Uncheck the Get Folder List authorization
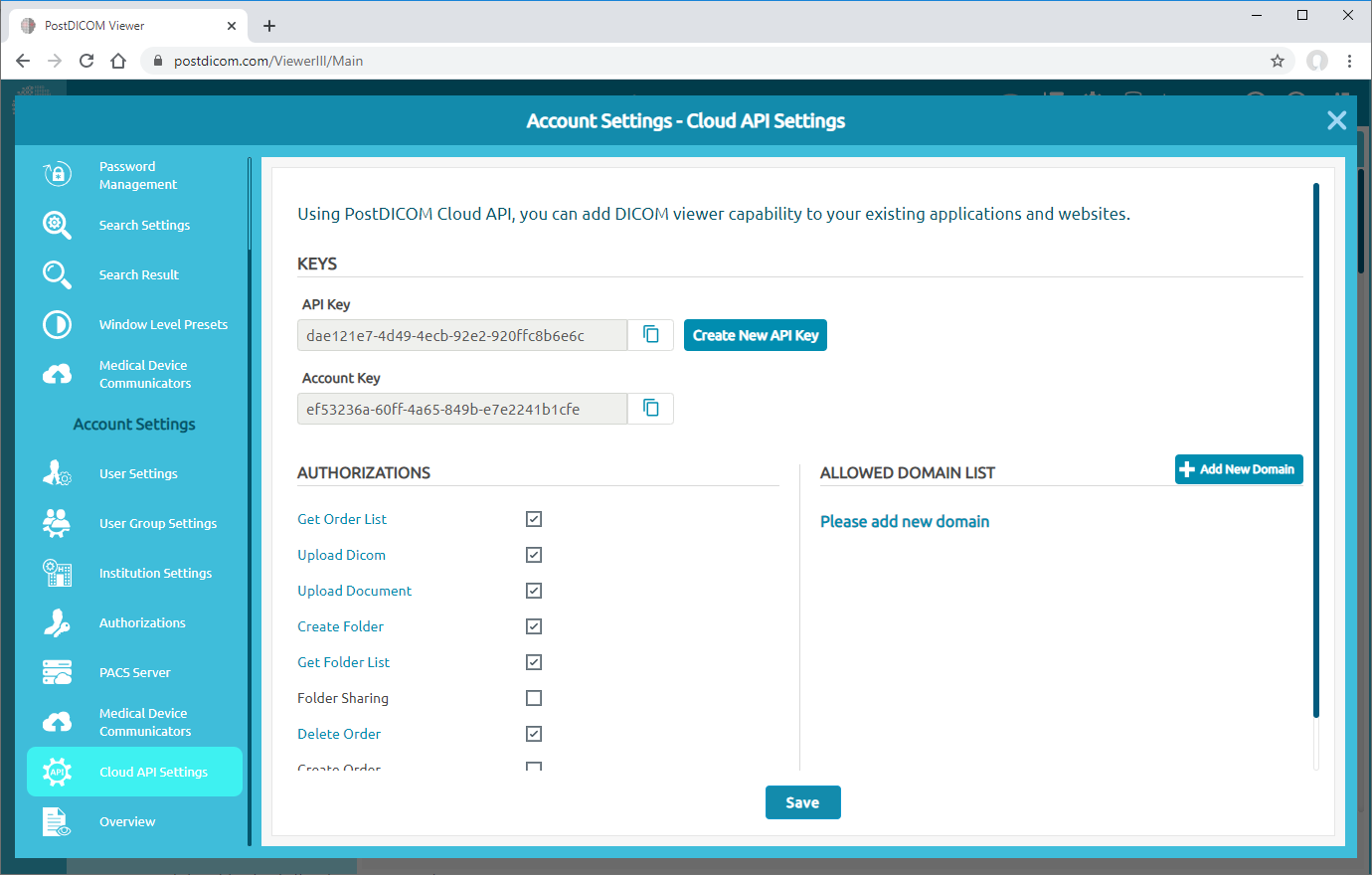1372x875 pixels. click(x=534, y=662)
